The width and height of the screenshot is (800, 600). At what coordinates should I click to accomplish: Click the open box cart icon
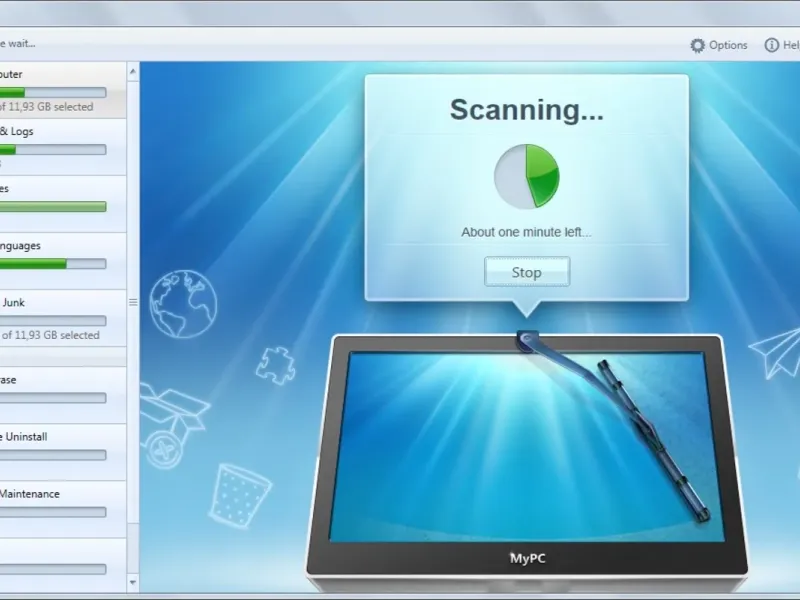point(173,424)
